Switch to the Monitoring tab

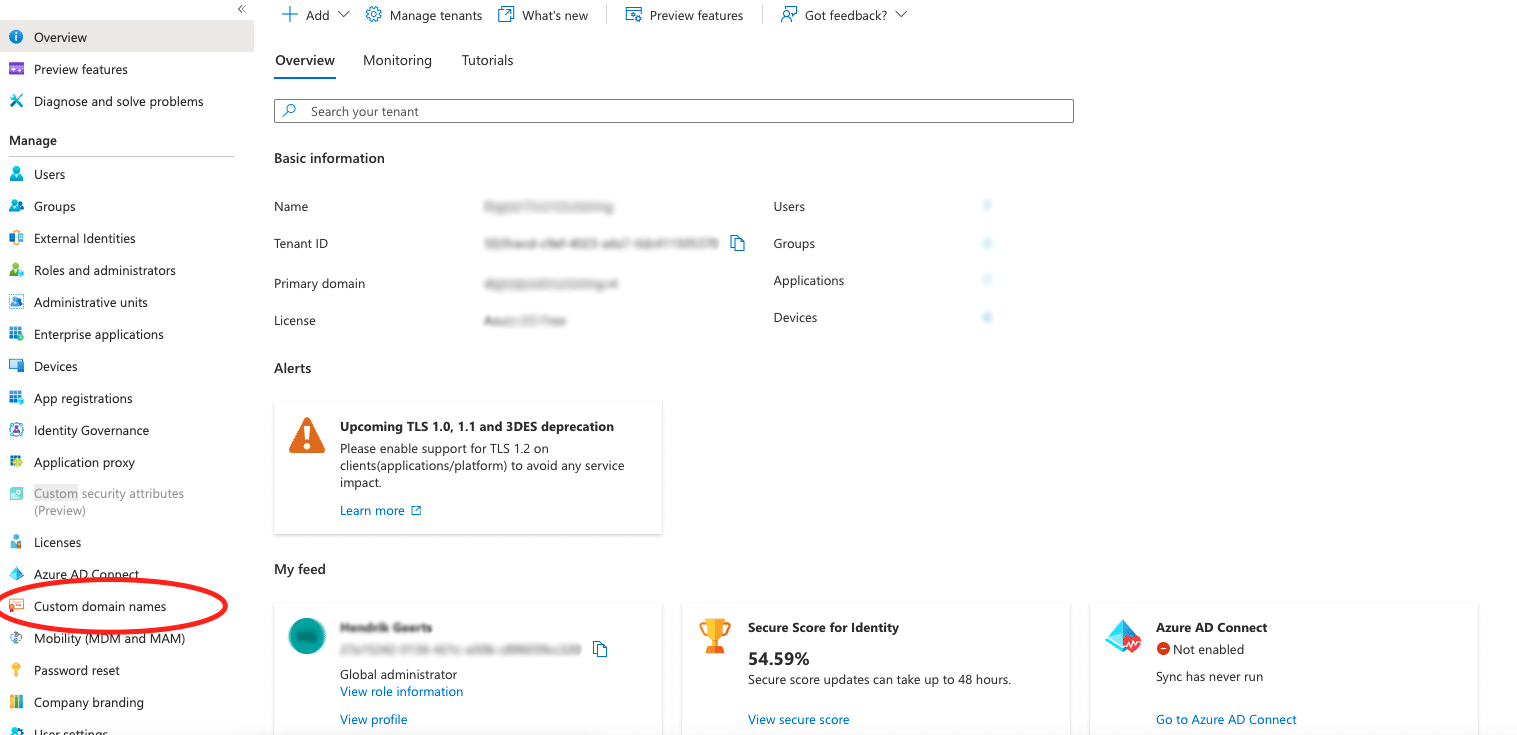click(x=397, y=60)
